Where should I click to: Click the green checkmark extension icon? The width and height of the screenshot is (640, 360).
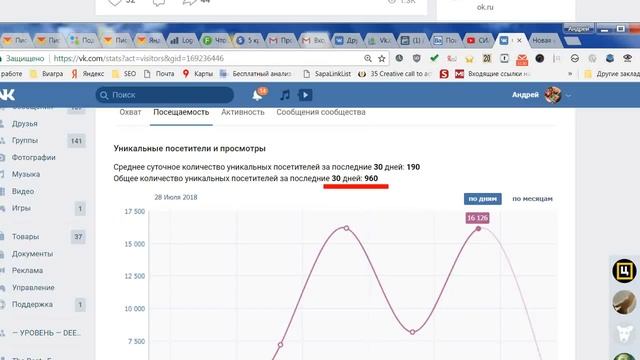(434, 58)
